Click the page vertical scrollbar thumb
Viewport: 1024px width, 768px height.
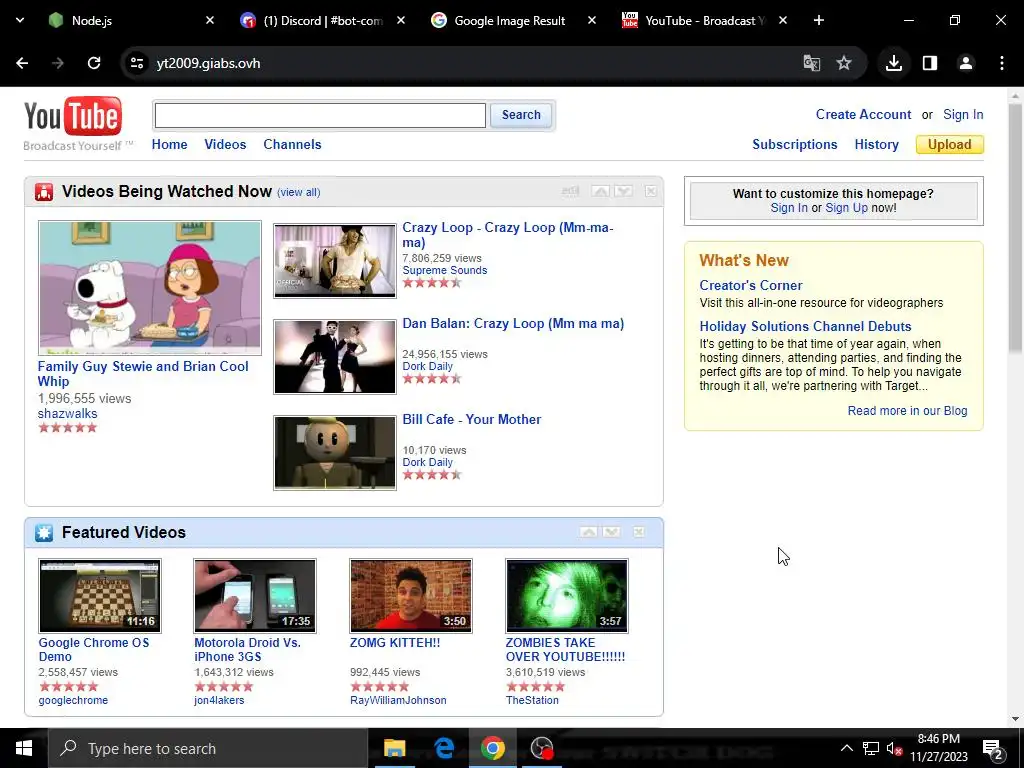[x=1015, y=229]
